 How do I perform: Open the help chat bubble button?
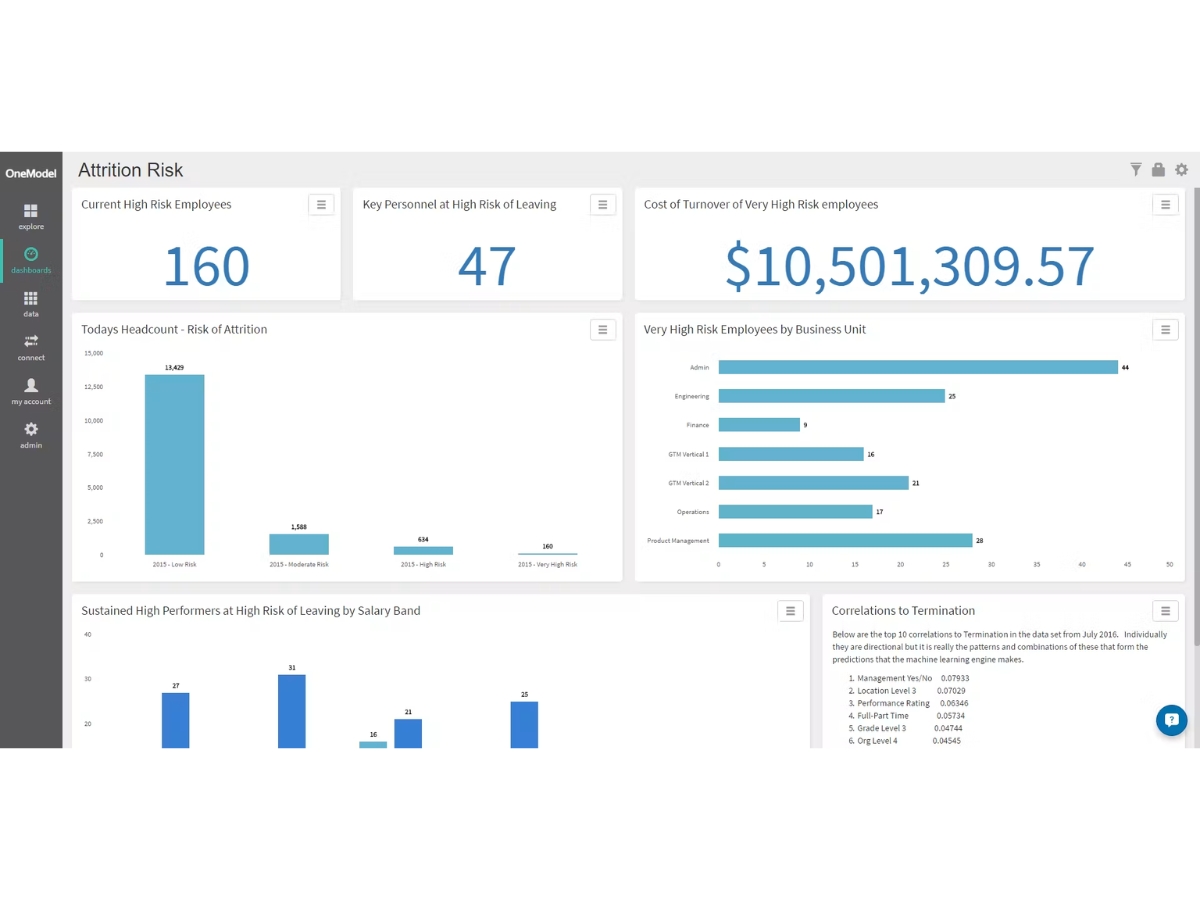pyautogui.click(x=1171, y=720)
